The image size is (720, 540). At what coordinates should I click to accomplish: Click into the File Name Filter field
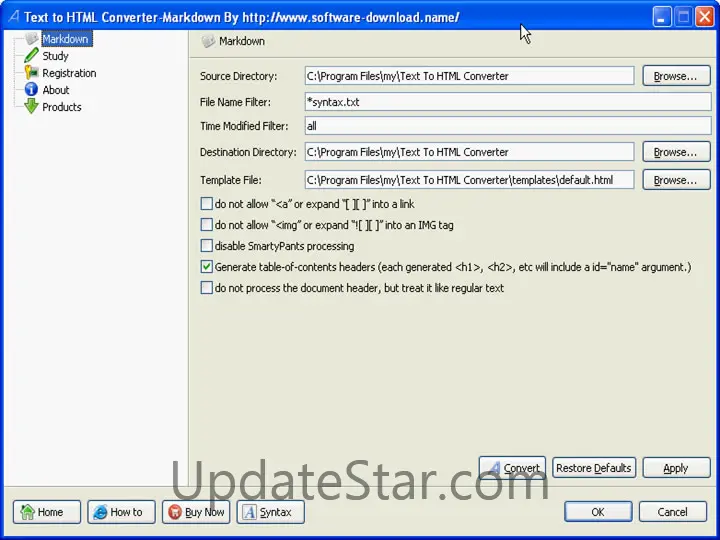tap(508, 101)
